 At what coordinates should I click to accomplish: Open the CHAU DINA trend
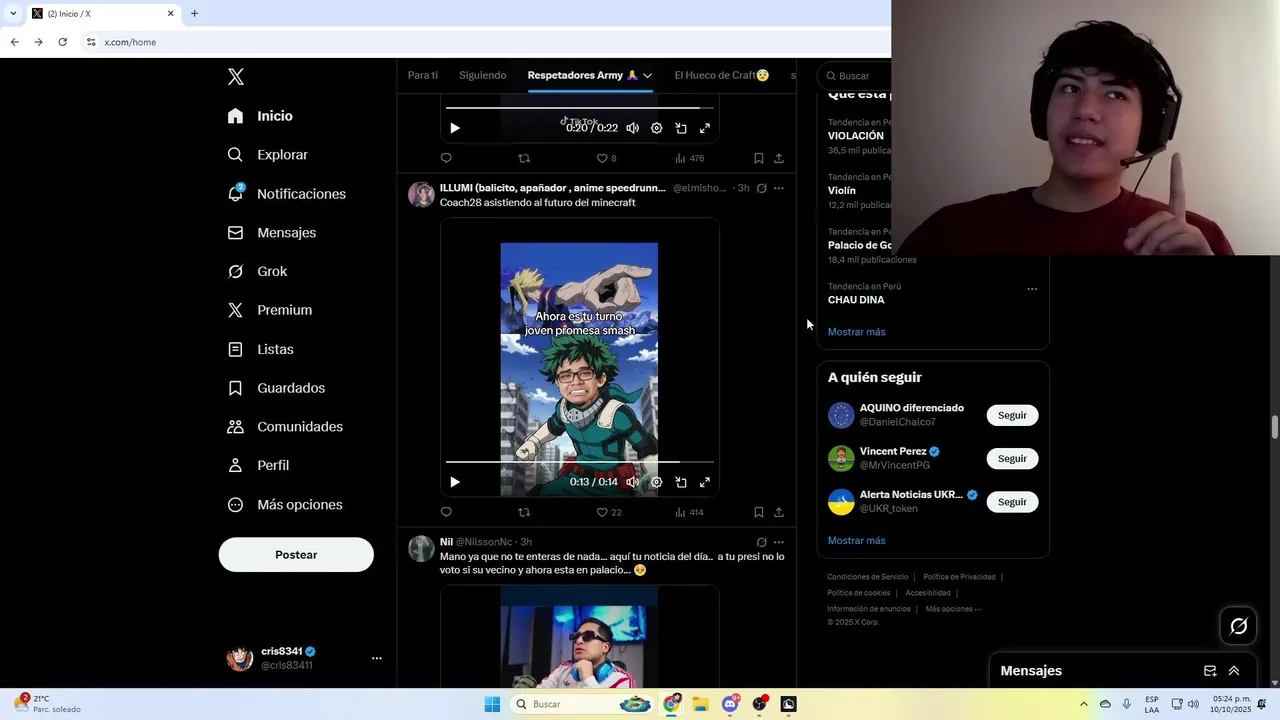pyautogui.click(x=856, y=300)
